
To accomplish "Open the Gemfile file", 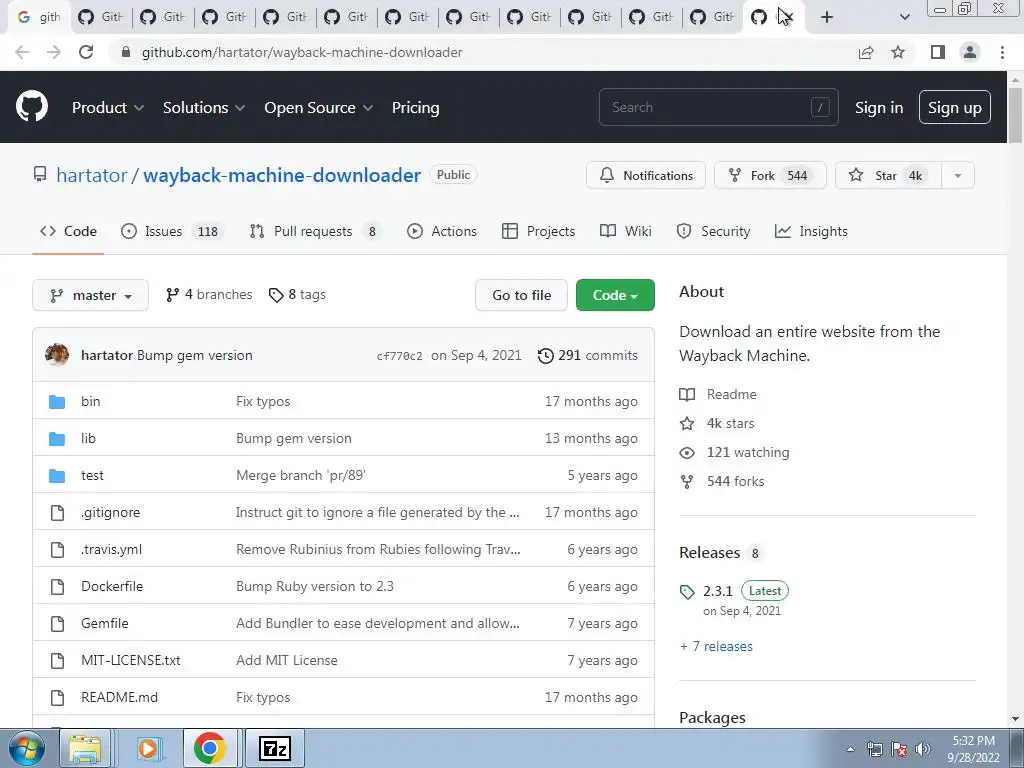I will (104, 624).
